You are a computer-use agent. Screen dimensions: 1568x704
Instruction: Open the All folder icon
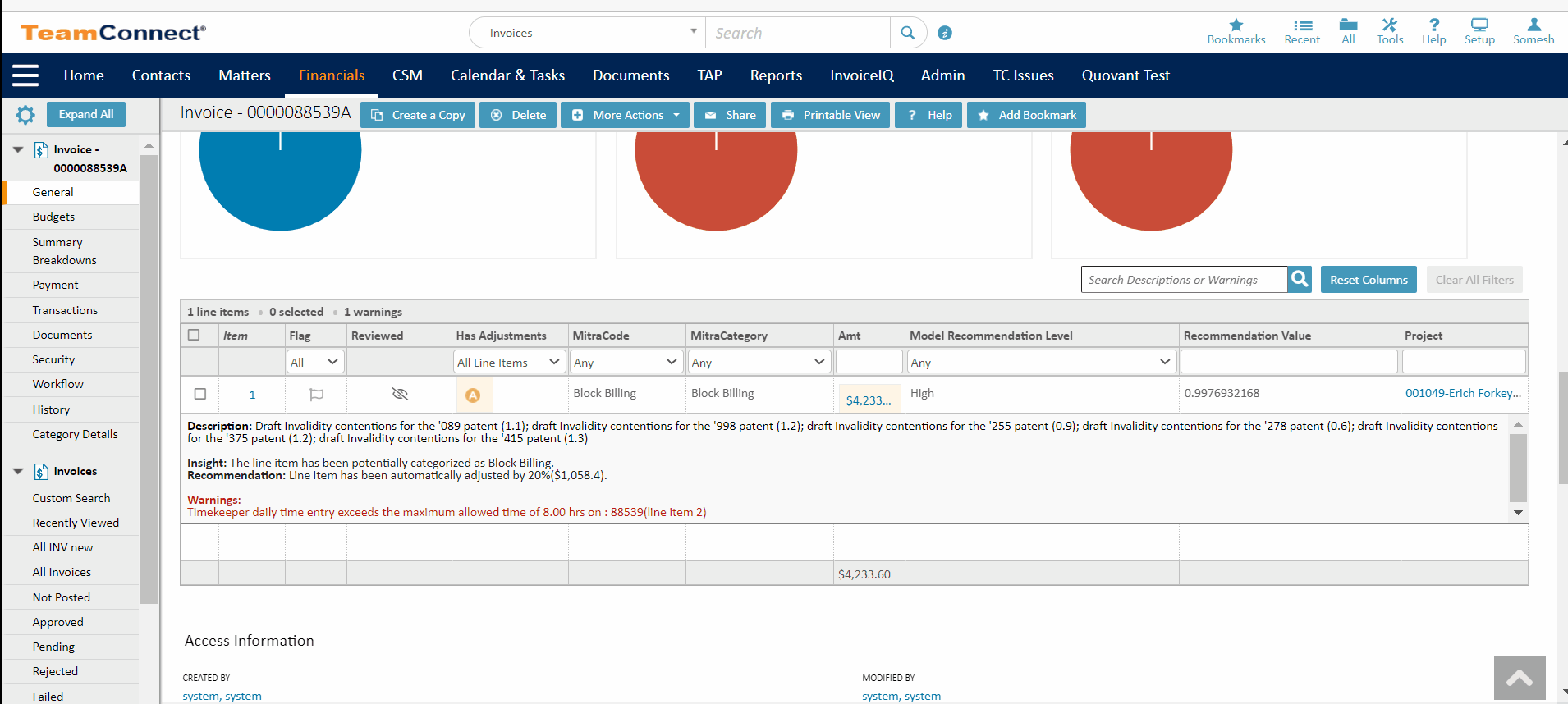click(1348, 25)
